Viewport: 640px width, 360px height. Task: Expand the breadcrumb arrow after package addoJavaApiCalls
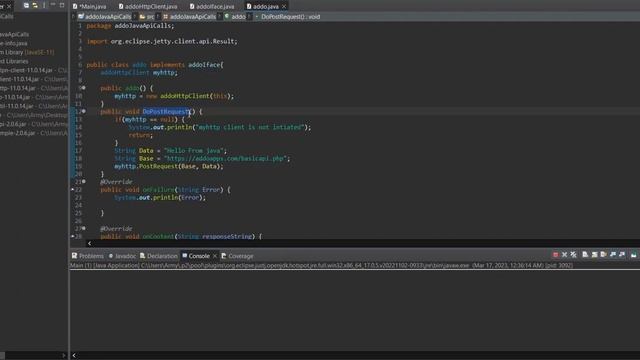click(220, 17)
